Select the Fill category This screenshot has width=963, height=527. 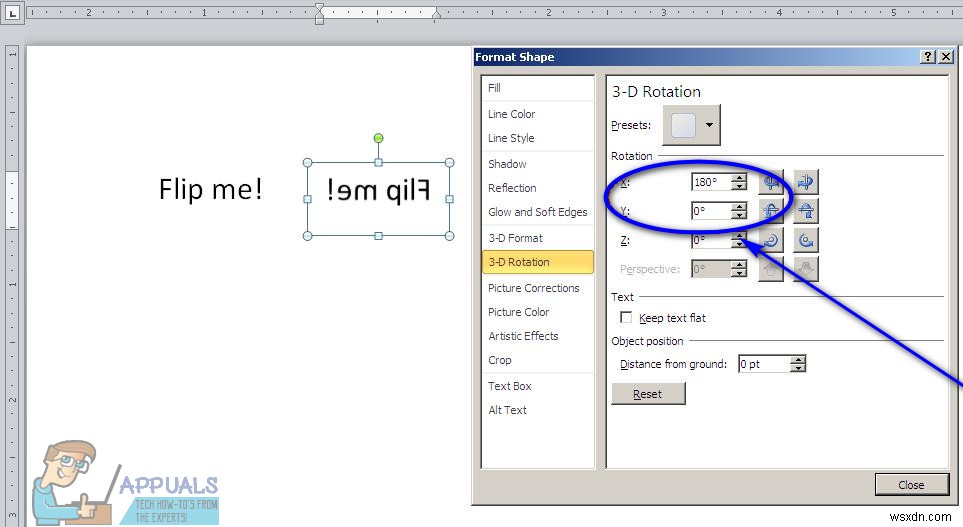tap(538, 88)
